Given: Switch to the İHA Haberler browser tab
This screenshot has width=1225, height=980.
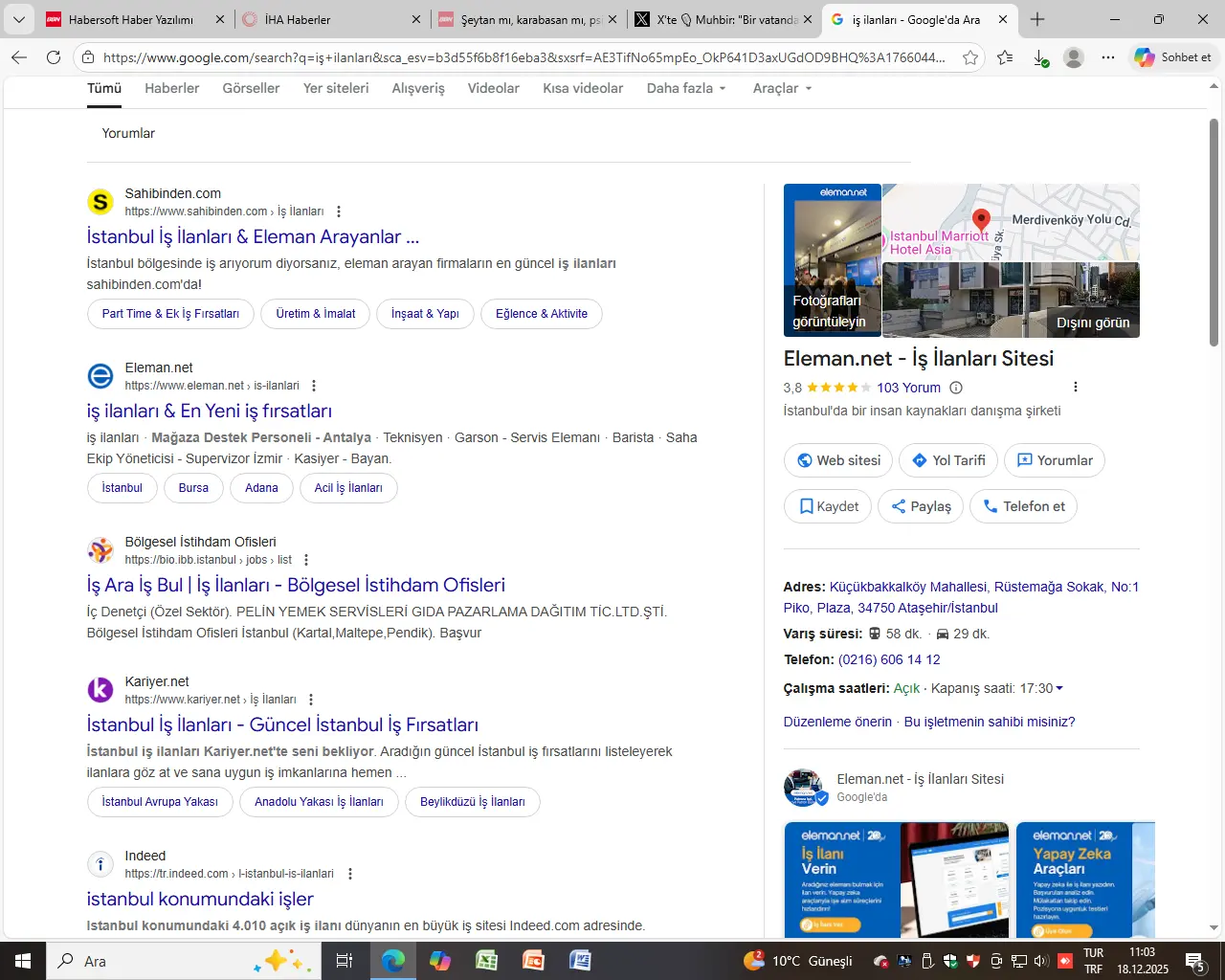Looking at the screenshot, I should click(330, 19).
